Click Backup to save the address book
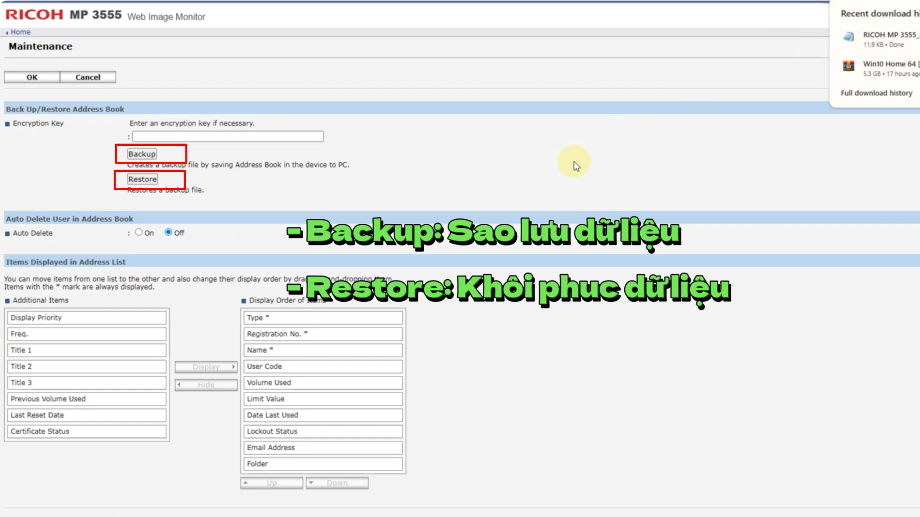The width and height of the screenshot is (920, 517). tap(142, 154)
